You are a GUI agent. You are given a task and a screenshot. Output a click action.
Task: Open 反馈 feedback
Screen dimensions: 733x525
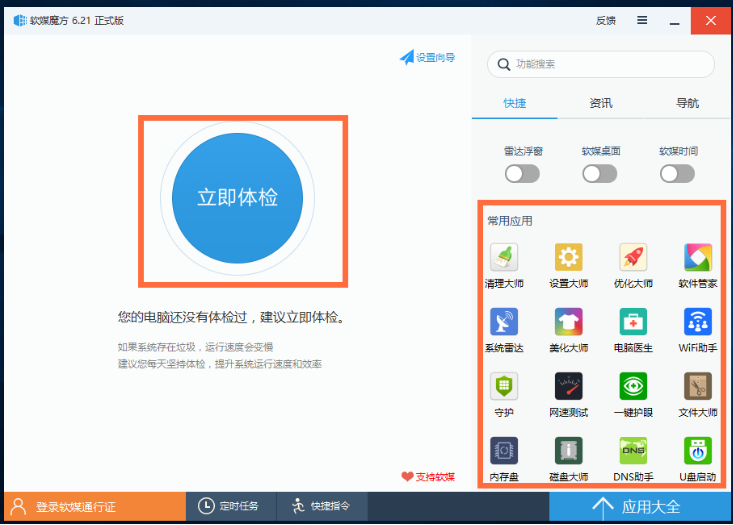(x=606, y=21)
